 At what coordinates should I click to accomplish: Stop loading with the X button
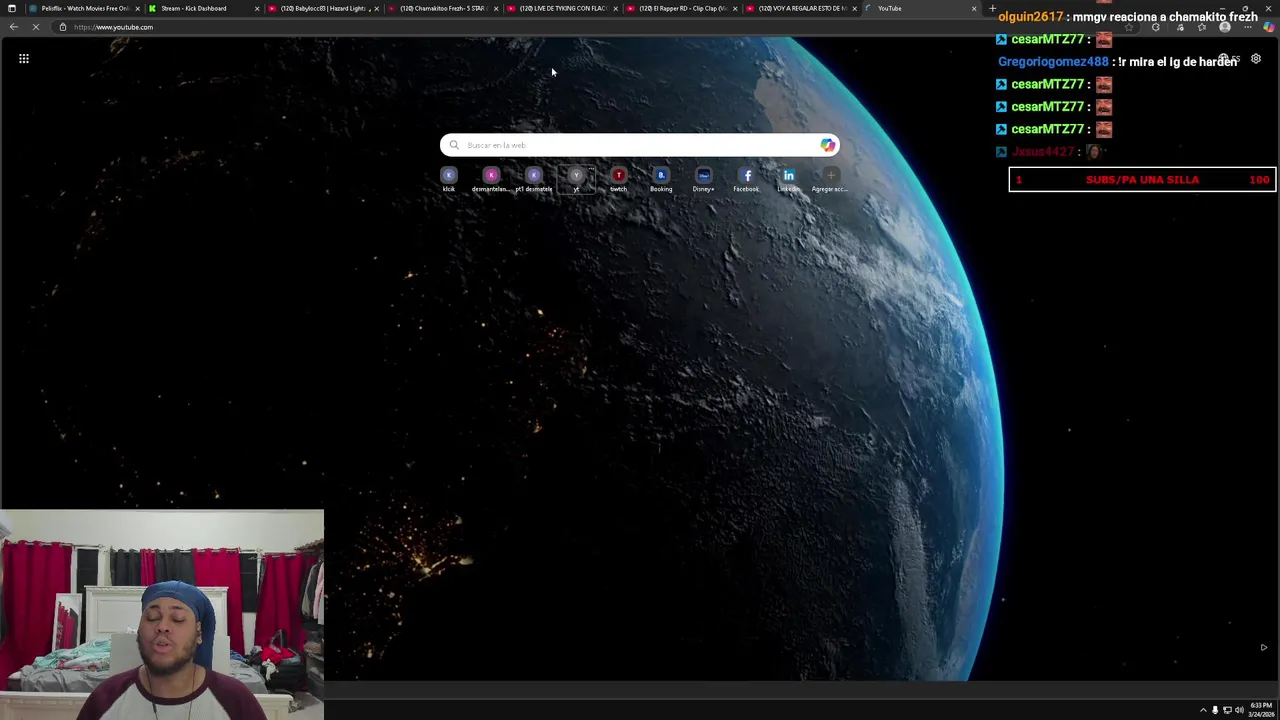click(36, 27)
